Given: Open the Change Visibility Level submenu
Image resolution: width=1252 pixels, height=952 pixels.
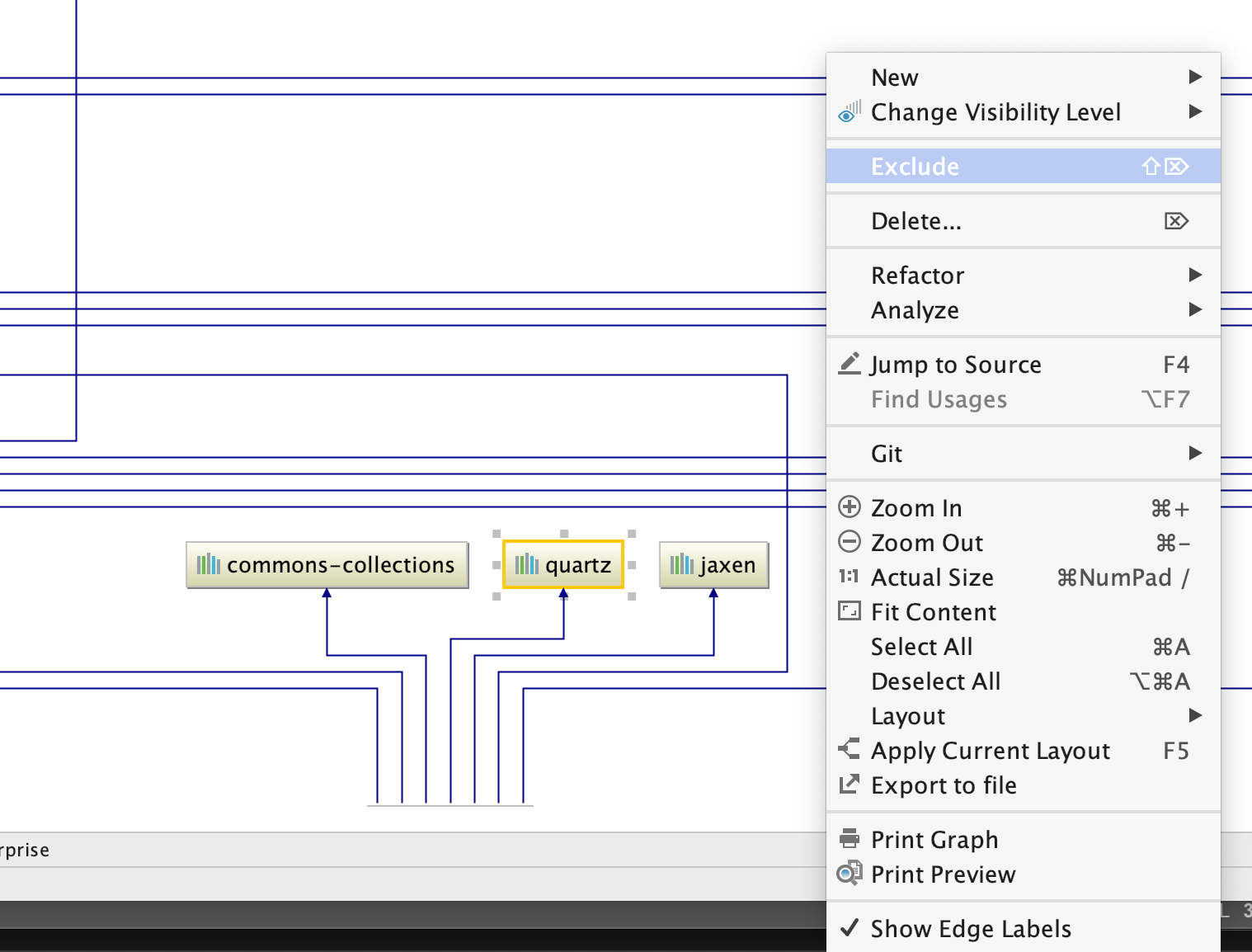Looking at the screenshot, I should (x=995, y=112).
